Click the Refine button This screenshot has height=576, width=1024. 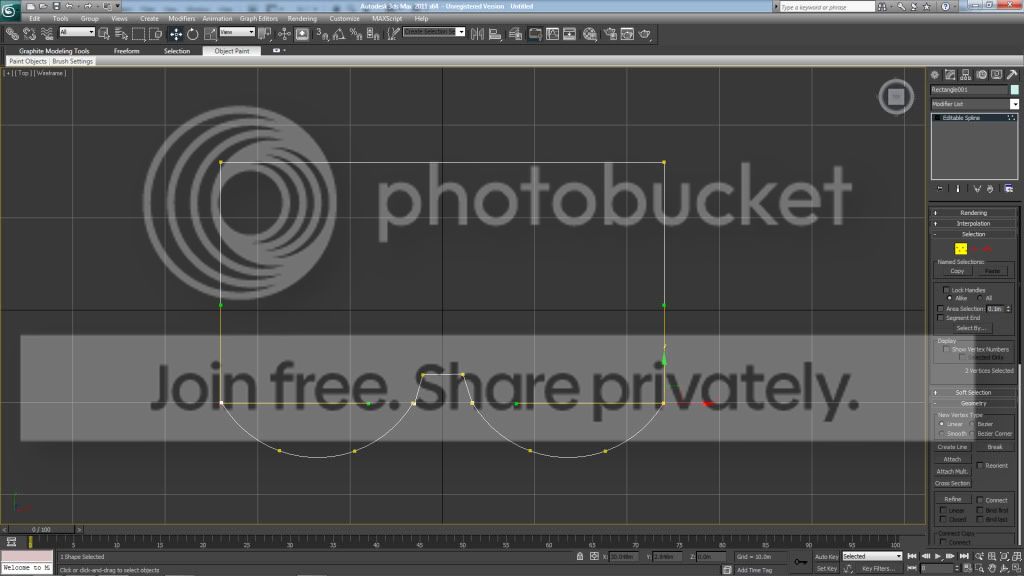952,500
